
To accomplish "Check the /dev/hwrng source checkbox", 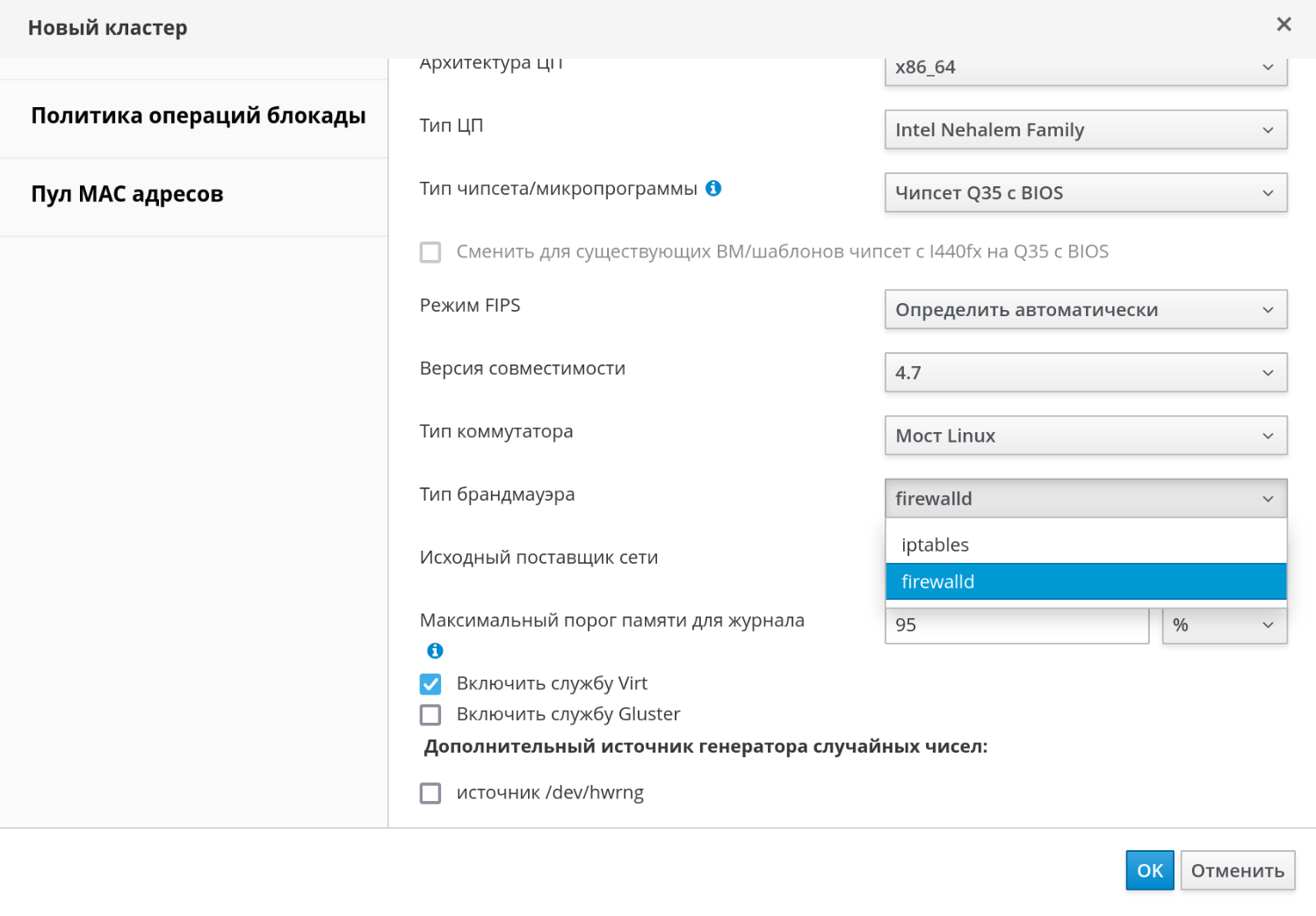I will 430,793.
